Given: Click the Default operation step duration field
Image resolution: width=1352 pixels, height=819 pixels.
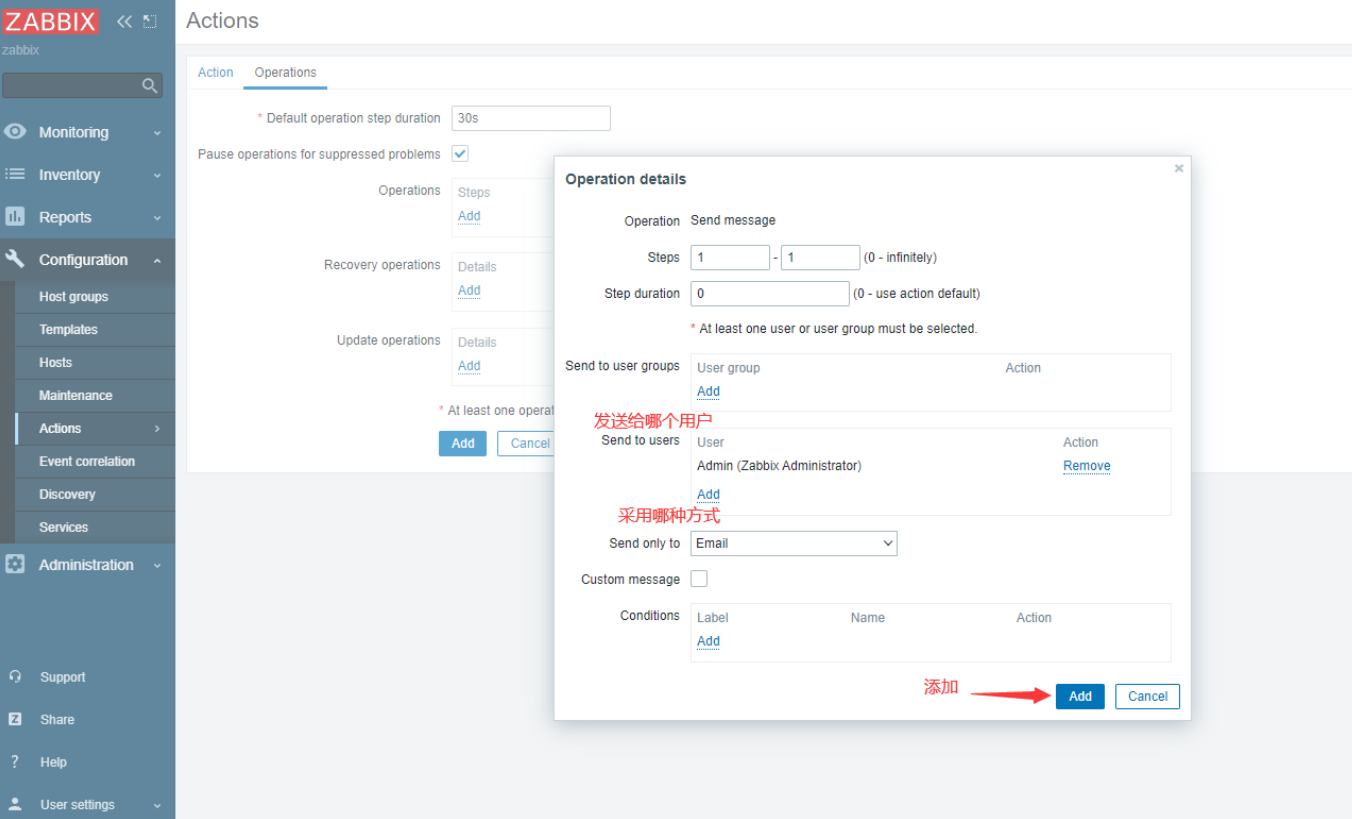Looking at the screenshot, I should click(531, 118).
